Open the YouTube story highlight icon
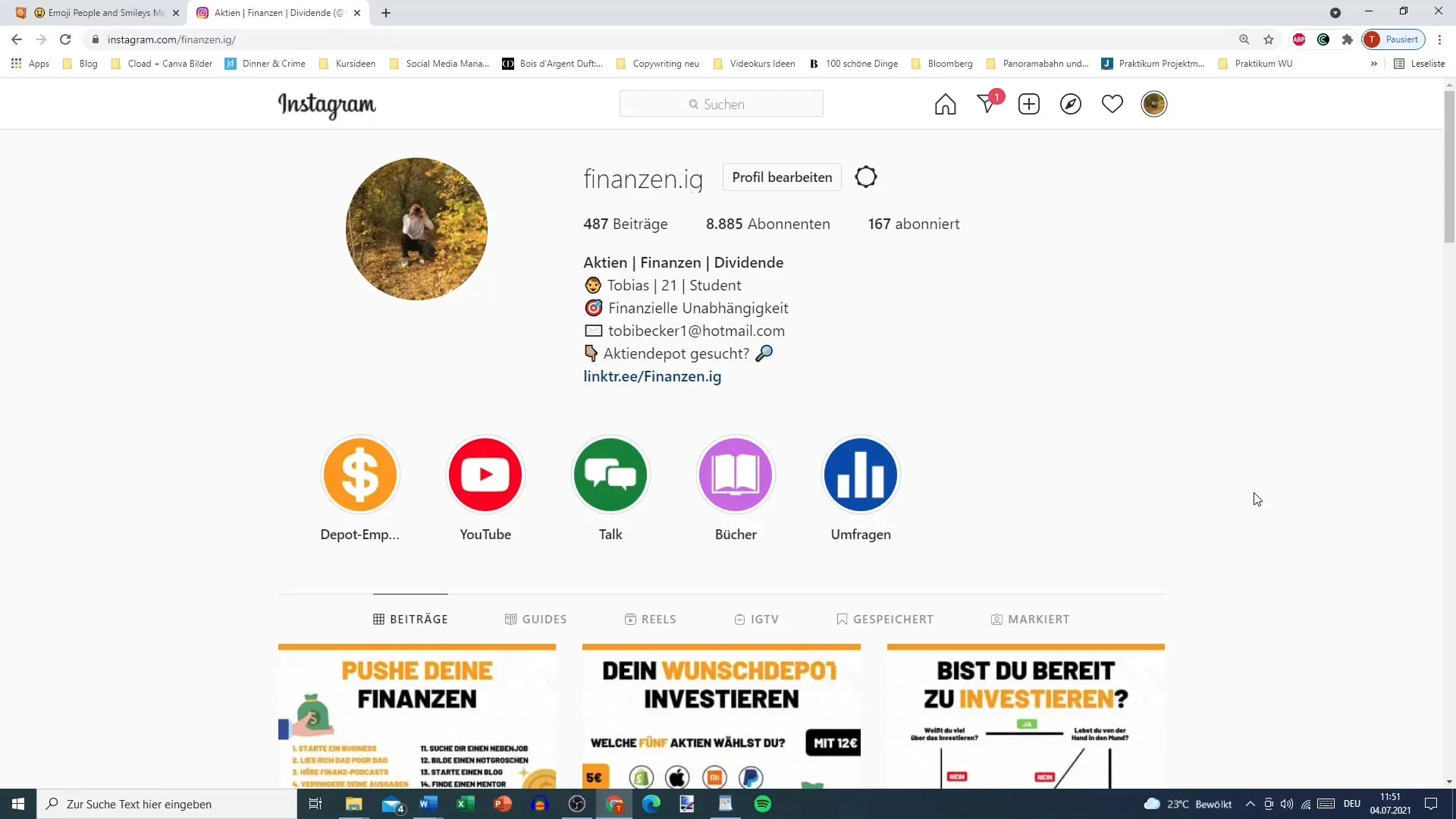 click(x=486, y=475)
